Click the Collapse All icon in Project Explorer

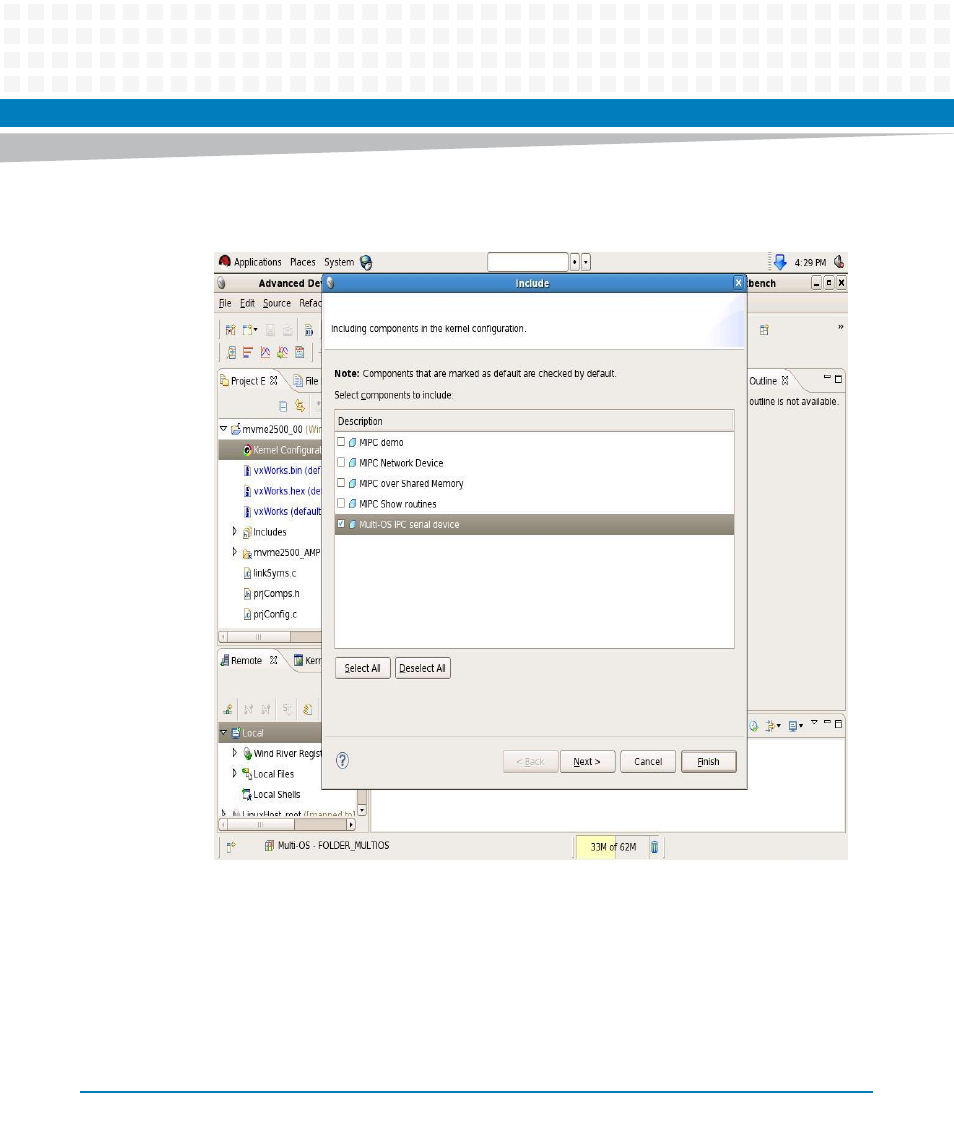point(283,406)
